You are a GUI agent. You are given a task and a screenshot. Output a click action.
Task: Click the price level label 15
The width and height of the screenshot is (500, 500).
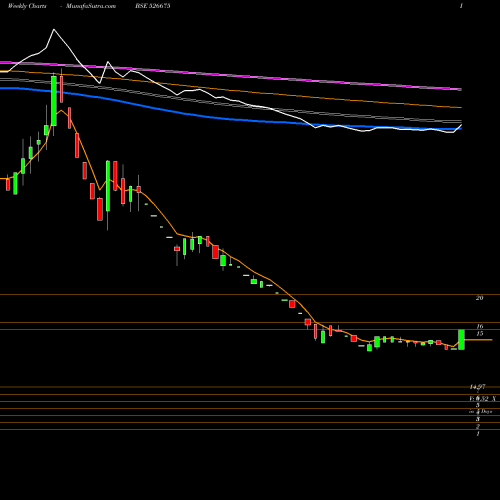coord(479,334)
